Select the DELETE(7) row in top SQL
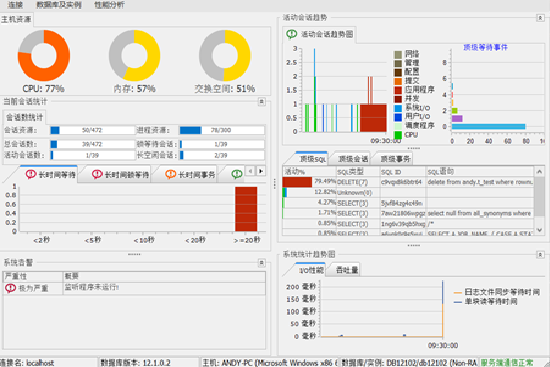The width and height of the screenshot is (550, 367). click(x=408, y=182)
